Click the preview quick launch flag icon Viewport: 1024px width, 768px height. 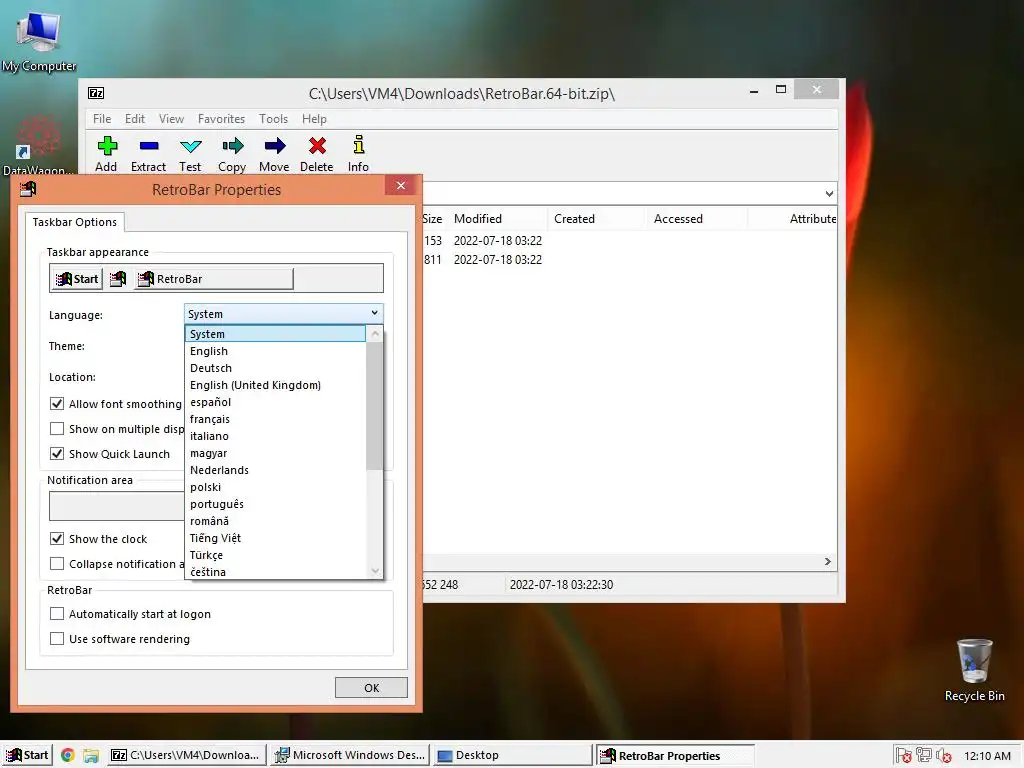[x=118, y=279]
